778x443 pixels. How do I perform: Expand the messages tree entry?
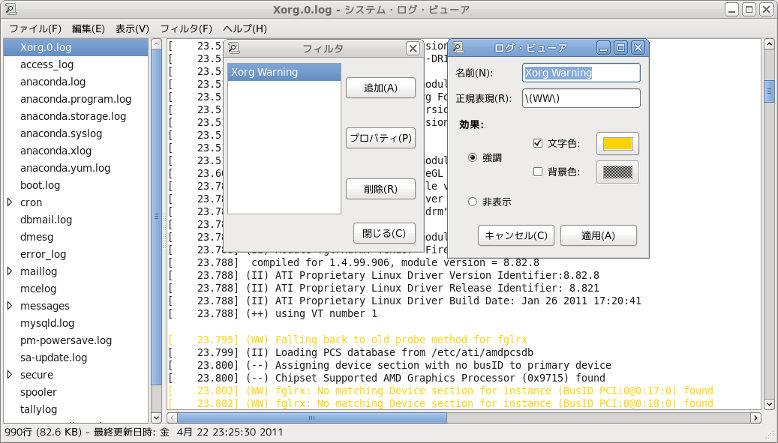tap(10, 305)
